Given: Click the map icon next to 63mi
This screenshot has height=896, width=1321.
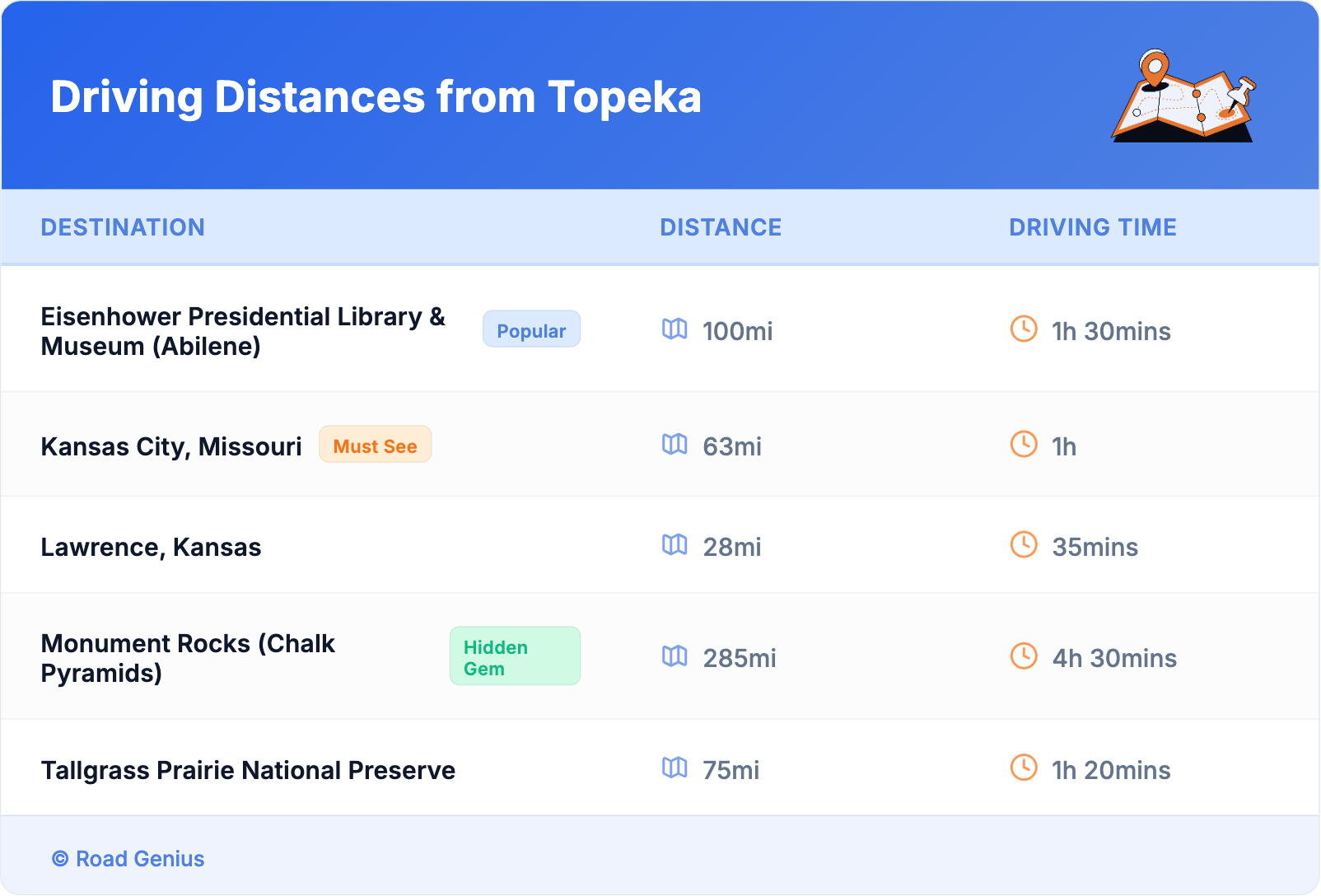Looking at the screenshot, I should click(x=675, y=445).
